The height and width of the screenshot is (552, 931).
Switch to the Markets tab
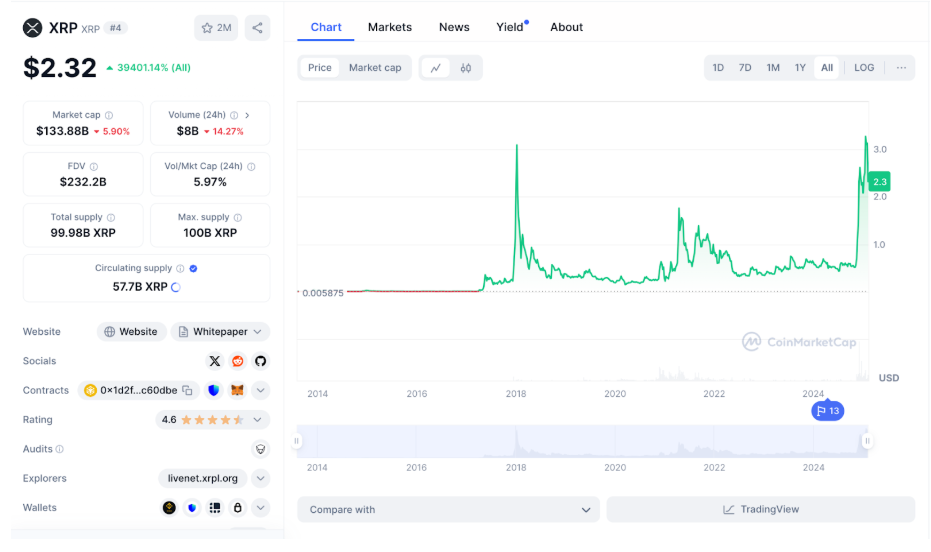coord(389,27)
